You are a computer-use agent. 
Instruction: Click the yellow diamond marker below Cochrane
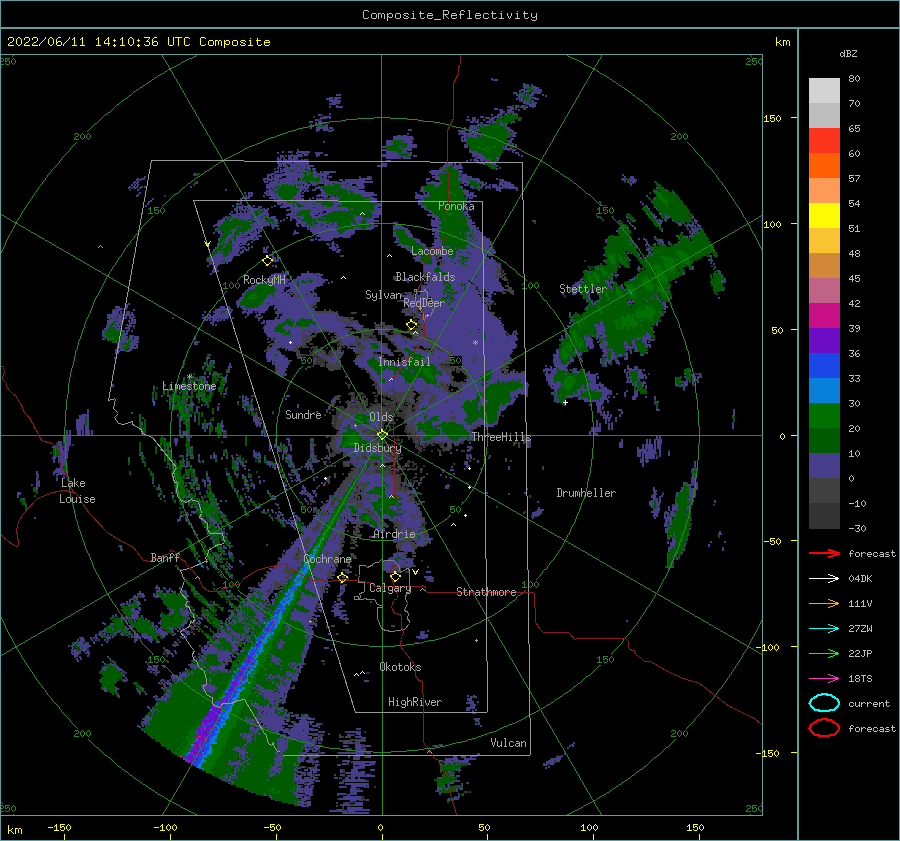(343, 577)
